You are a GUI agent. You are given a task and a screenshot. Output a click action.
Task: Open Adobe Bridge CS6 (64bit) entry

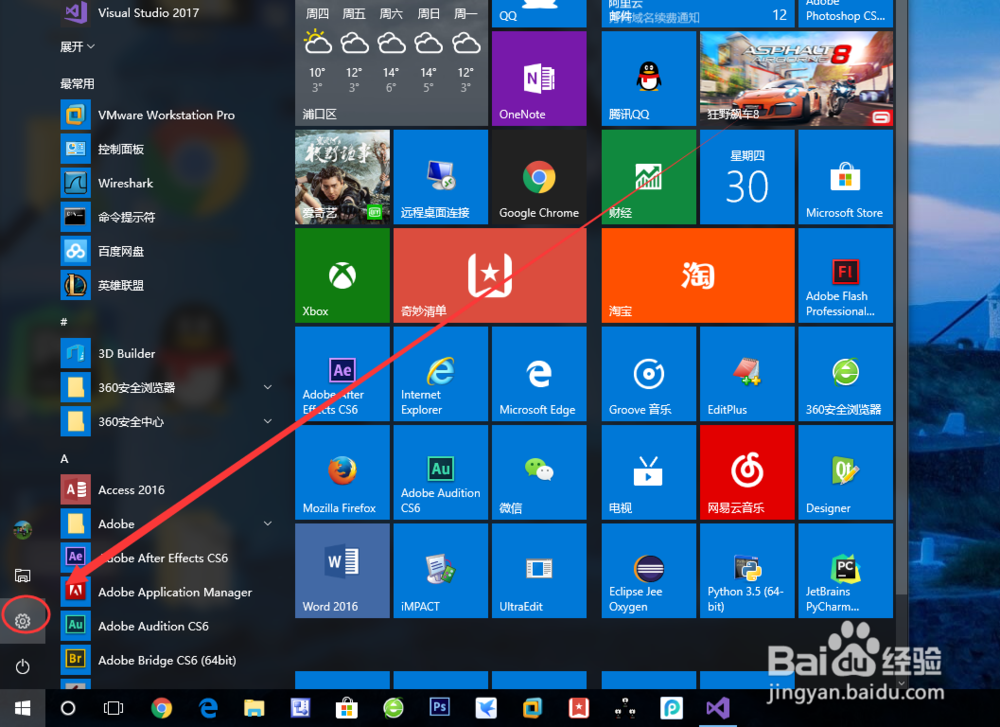(168, 660)
